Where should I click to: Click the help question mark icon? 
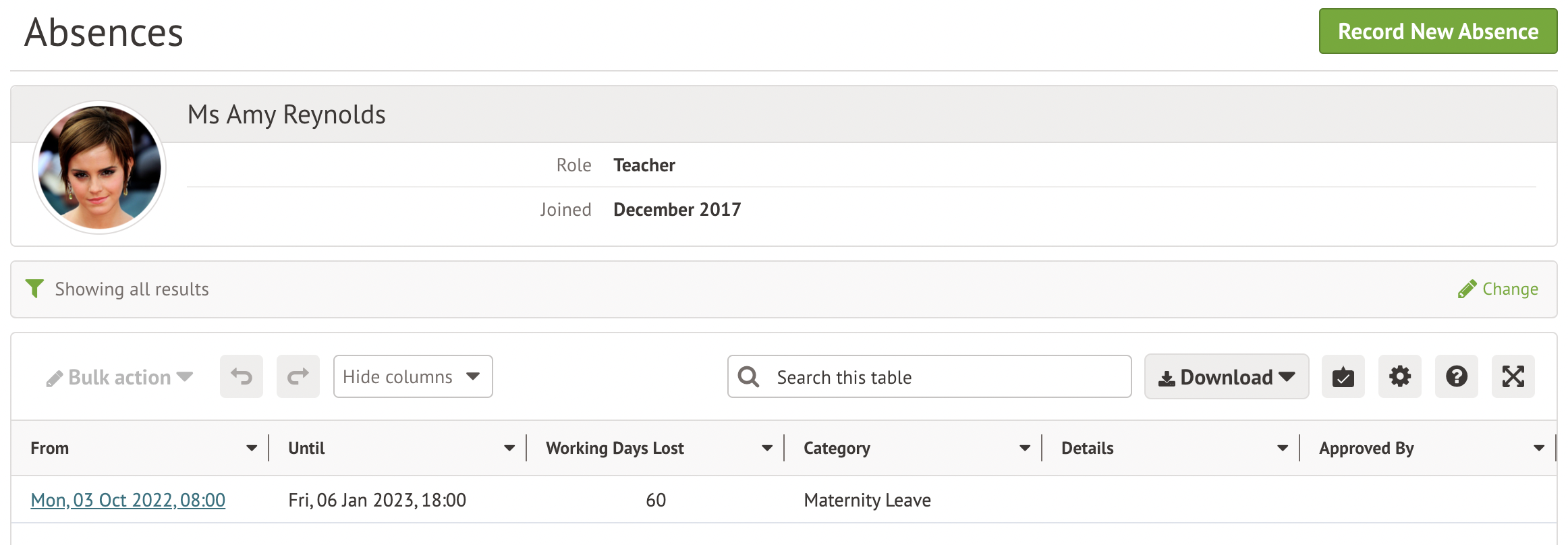1456,376
